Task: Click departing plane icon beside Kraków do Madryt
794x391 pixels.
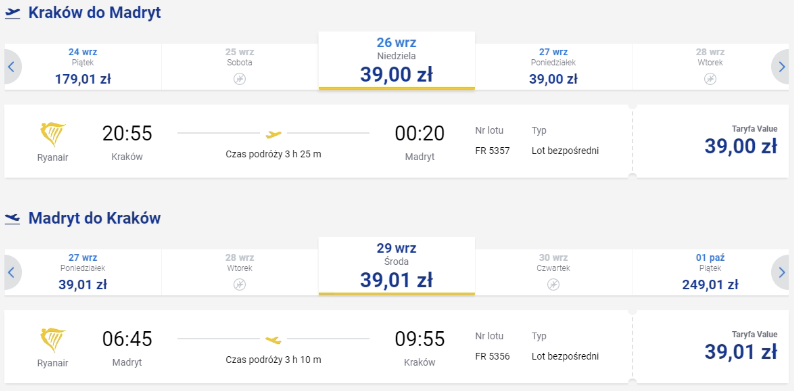Action: (12, 13)
